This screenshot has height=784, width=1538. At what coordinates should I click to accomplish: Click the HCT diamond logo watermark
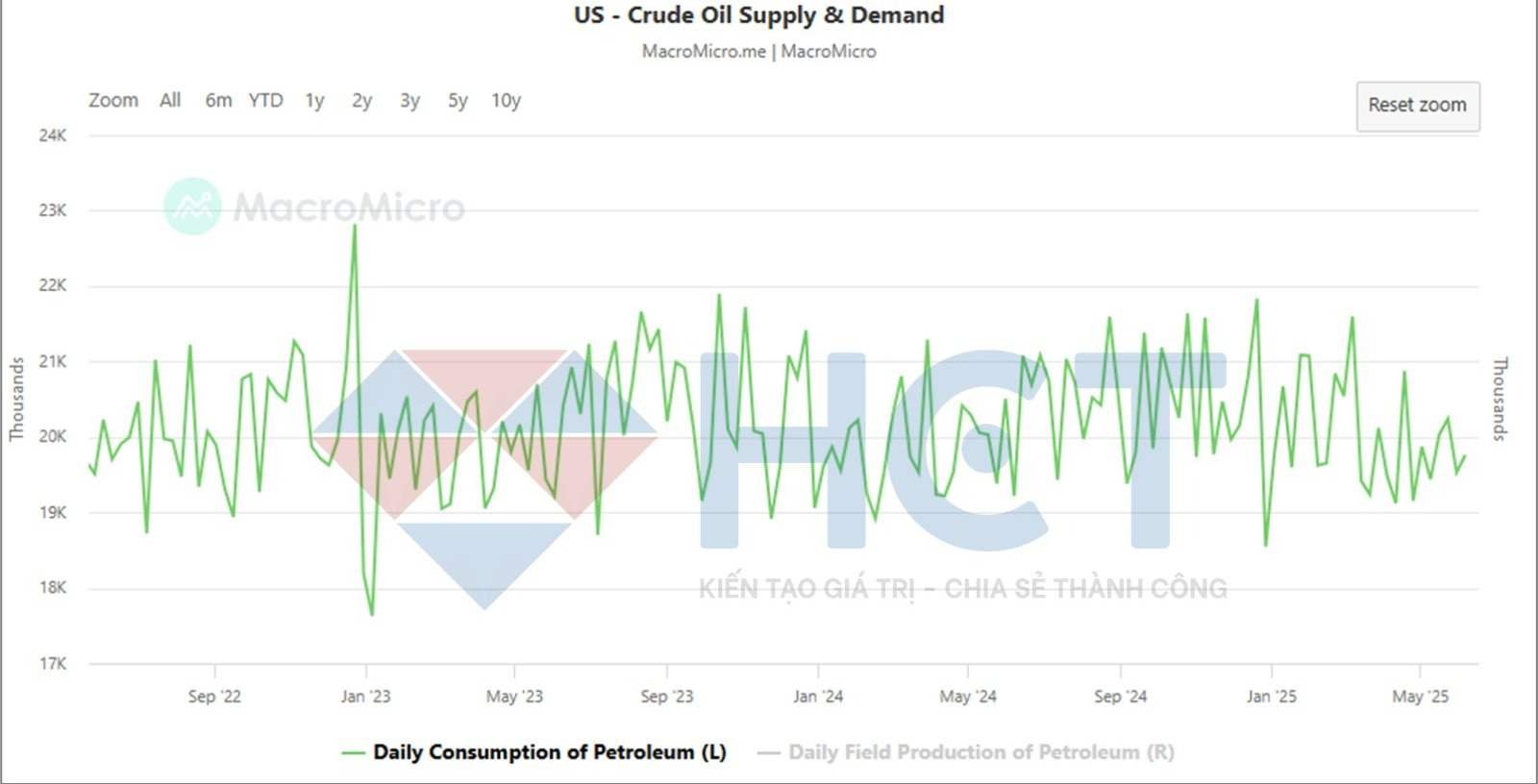pos(484,473)
